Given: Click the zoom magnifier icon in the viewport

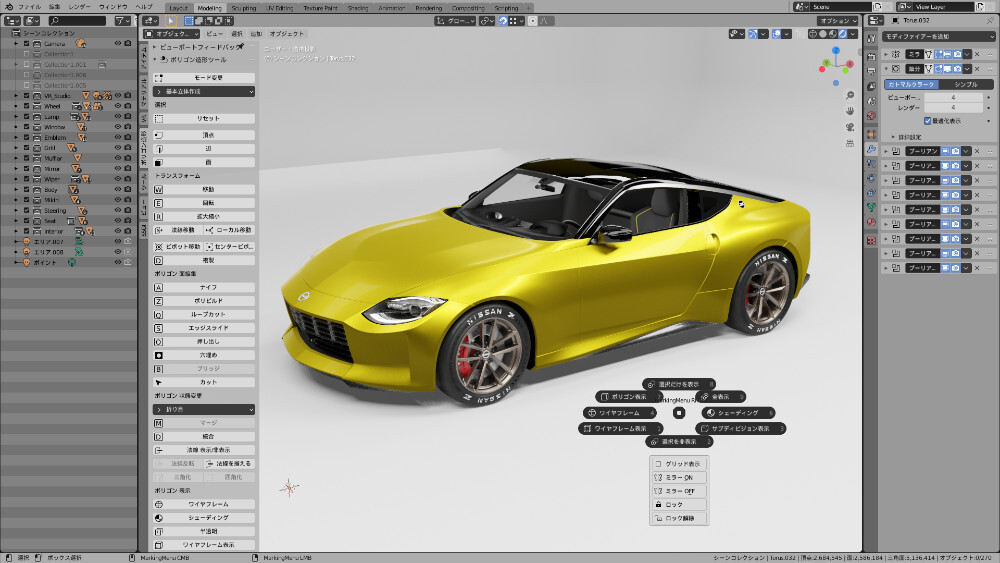Looking at the screenshot, I should [849, 95].
